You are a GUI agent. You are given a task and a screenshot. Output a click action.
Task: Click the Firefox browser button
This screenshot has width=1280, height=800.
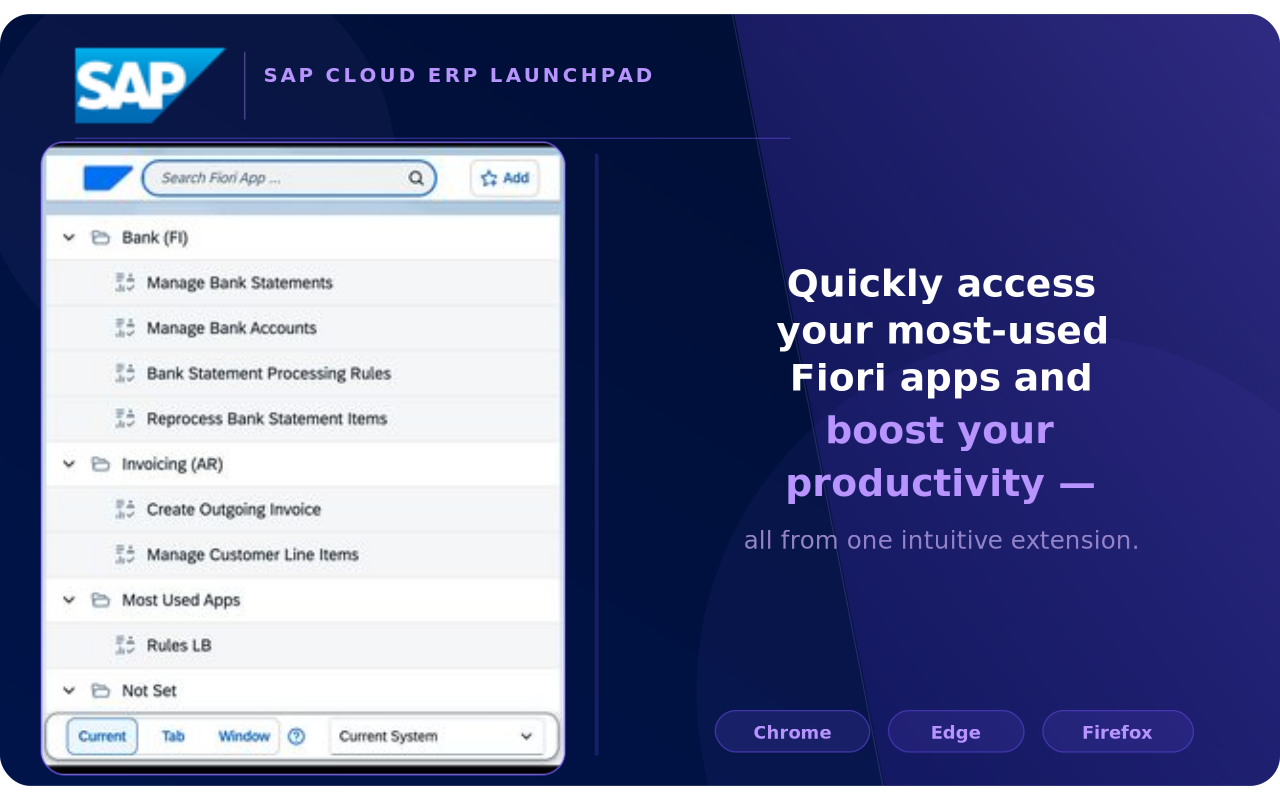(1118, 731)
